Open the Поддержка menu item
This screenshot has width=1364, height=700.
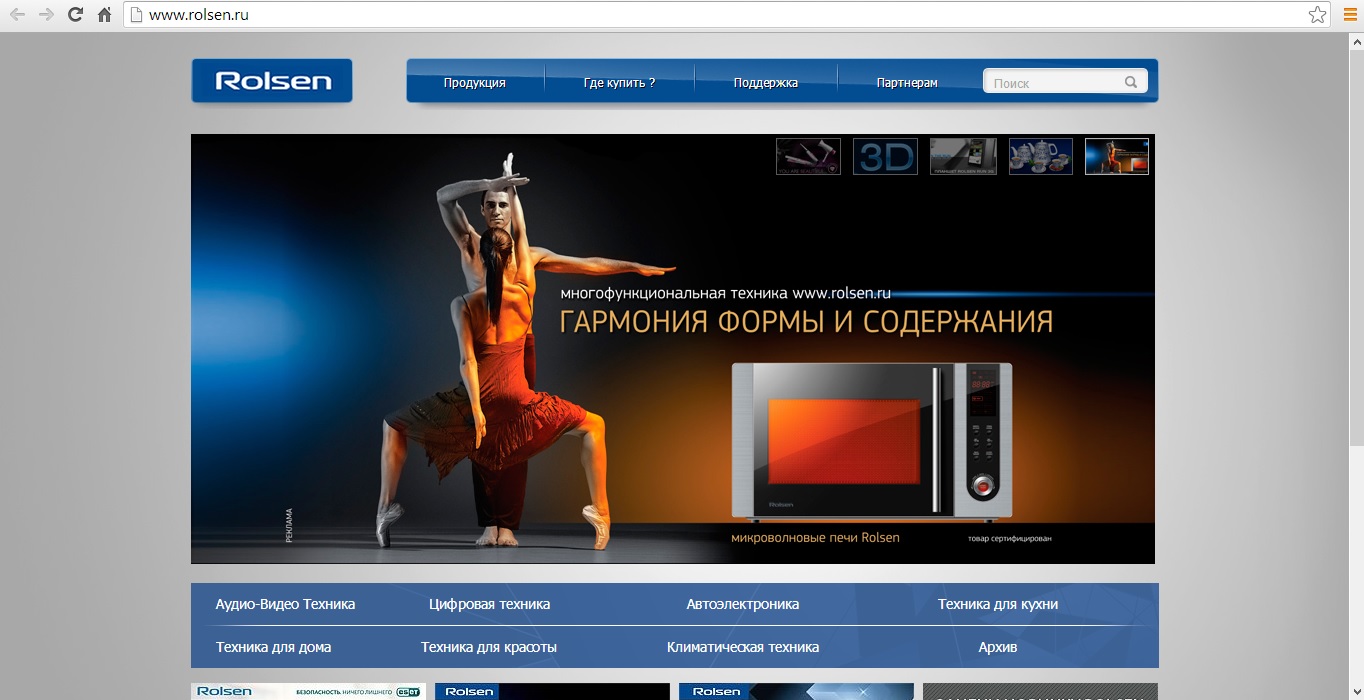tap(766, 83)
